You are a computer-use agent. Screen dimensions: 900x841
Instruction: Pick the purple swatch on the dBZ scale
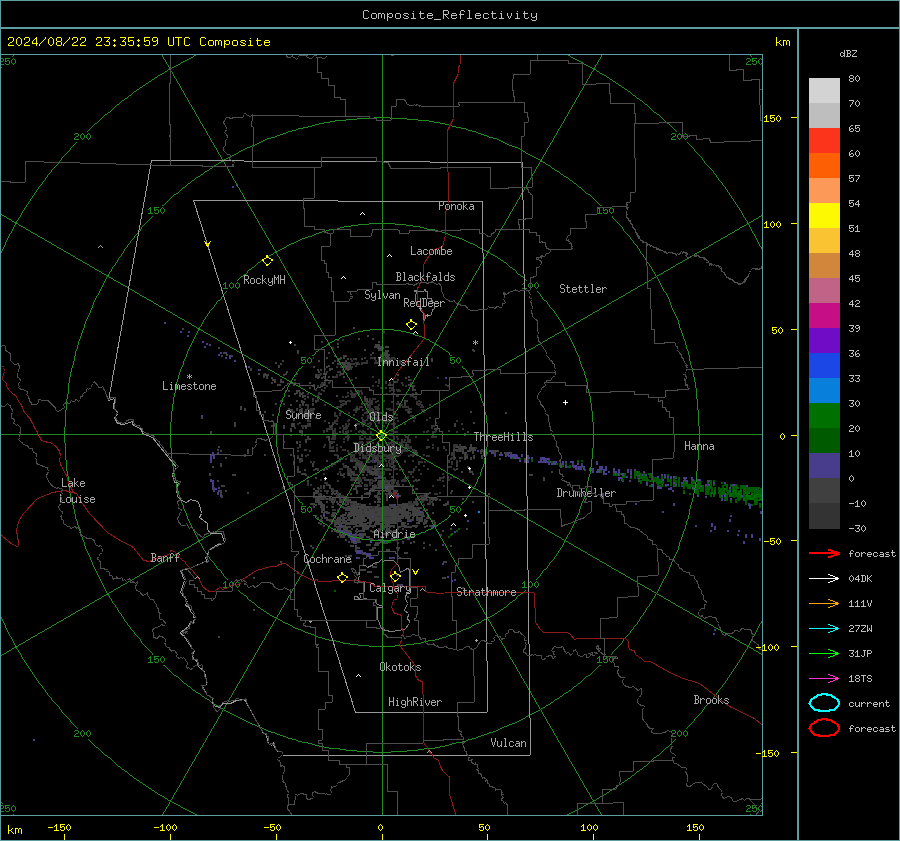click(x=824, y=340)
